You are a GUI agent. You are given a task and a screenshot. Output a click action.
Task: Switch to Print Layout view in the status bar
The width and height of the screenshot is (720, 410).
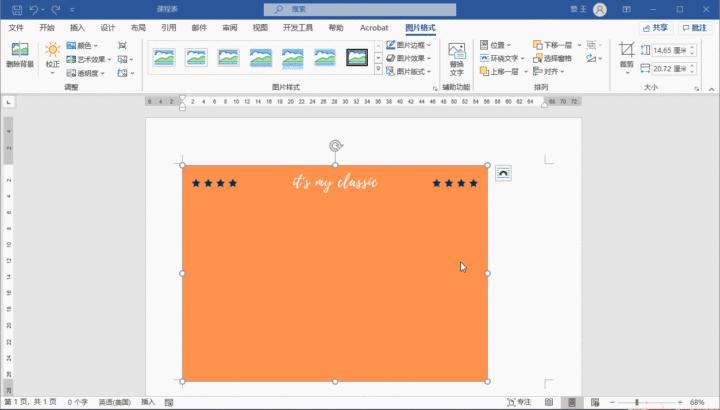[572, 402]
